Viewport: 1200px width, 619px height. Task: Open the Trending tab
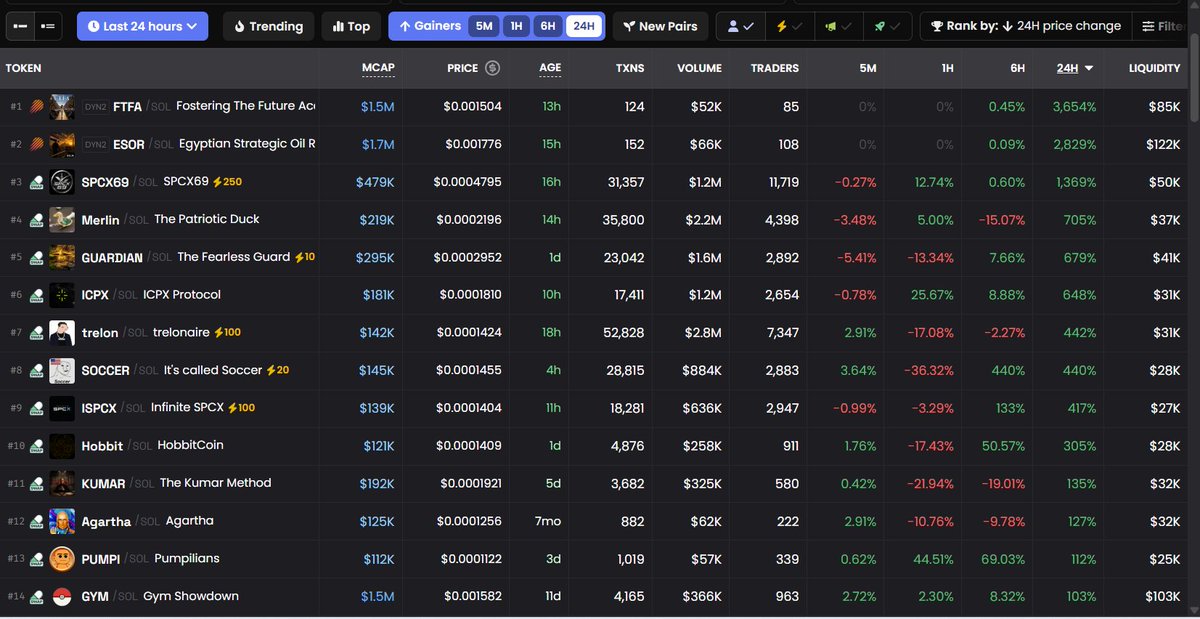click(268, 26)
